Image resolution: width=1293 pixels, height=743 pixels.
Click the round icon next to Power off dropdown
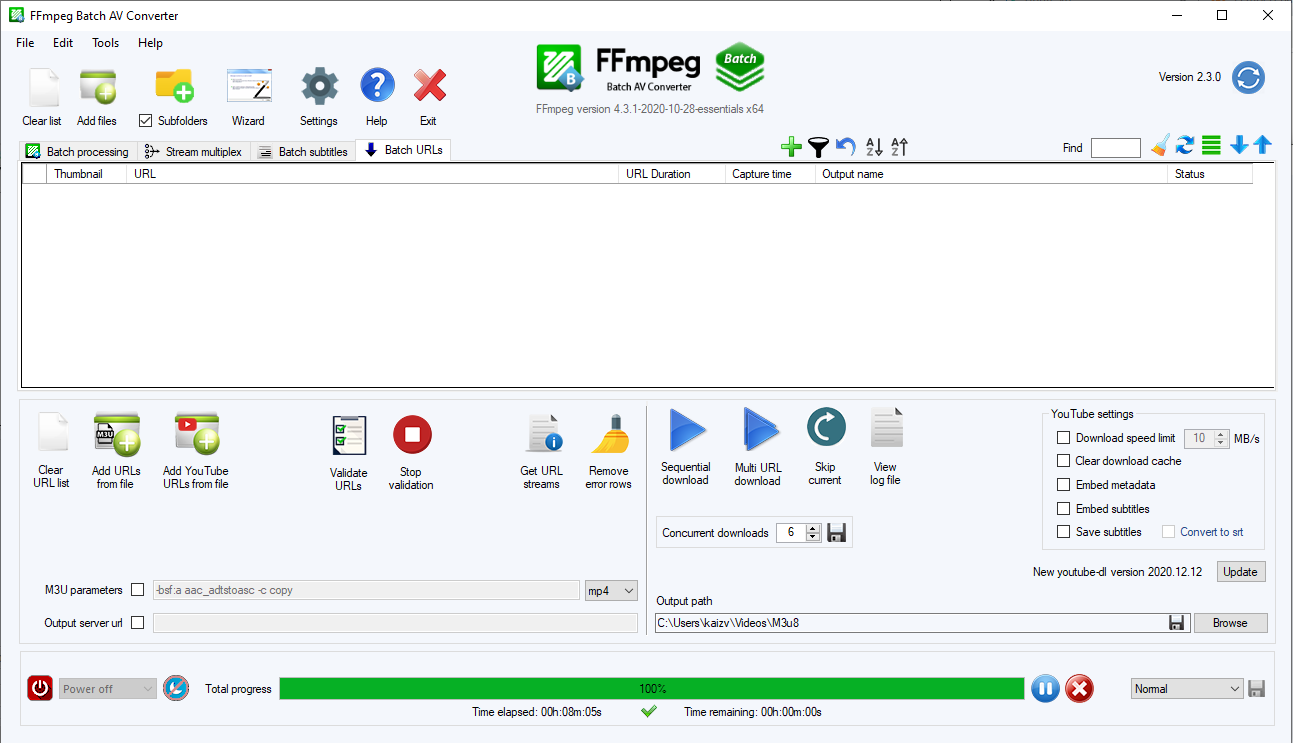(x=176, y=688)
